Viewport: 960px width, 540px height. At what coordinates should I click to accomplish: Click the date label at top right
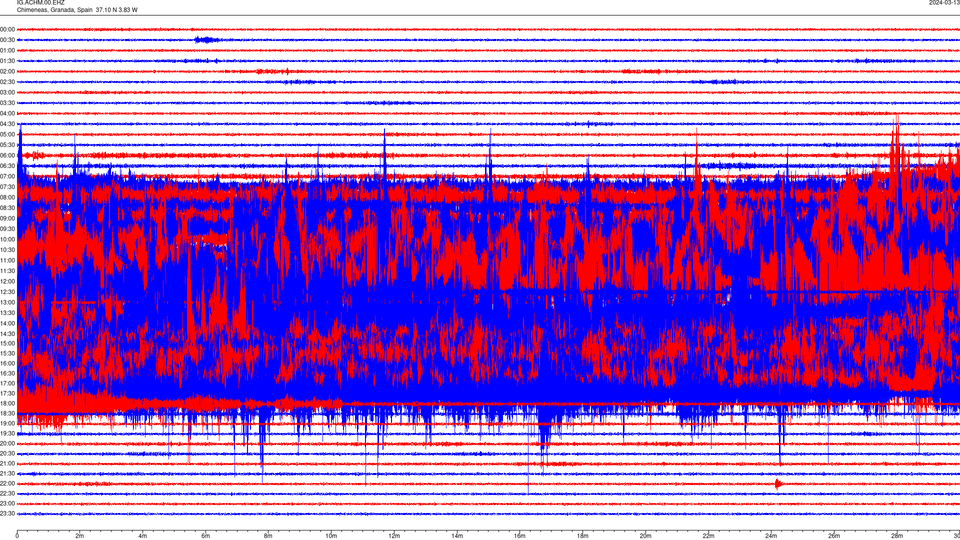(945, 2)
